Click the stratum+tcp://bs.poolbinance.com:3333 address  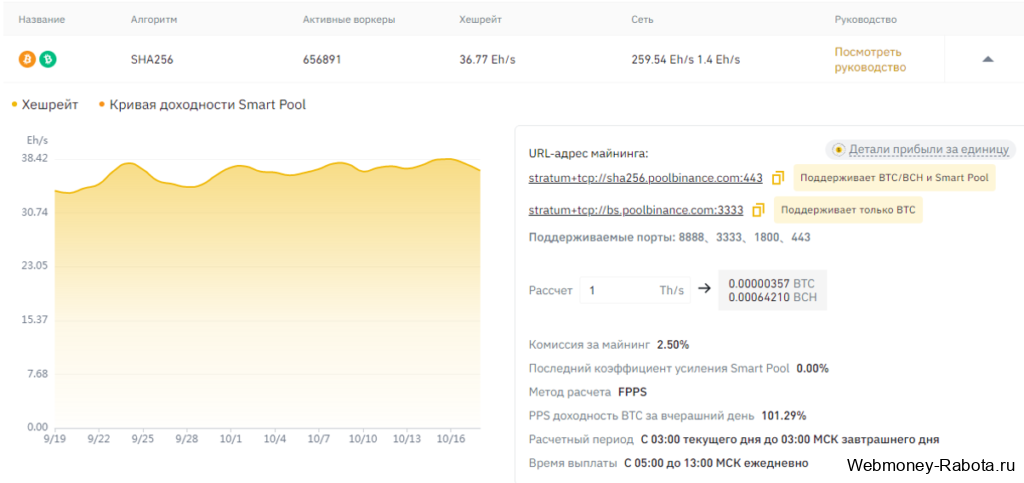pos(635,210)
